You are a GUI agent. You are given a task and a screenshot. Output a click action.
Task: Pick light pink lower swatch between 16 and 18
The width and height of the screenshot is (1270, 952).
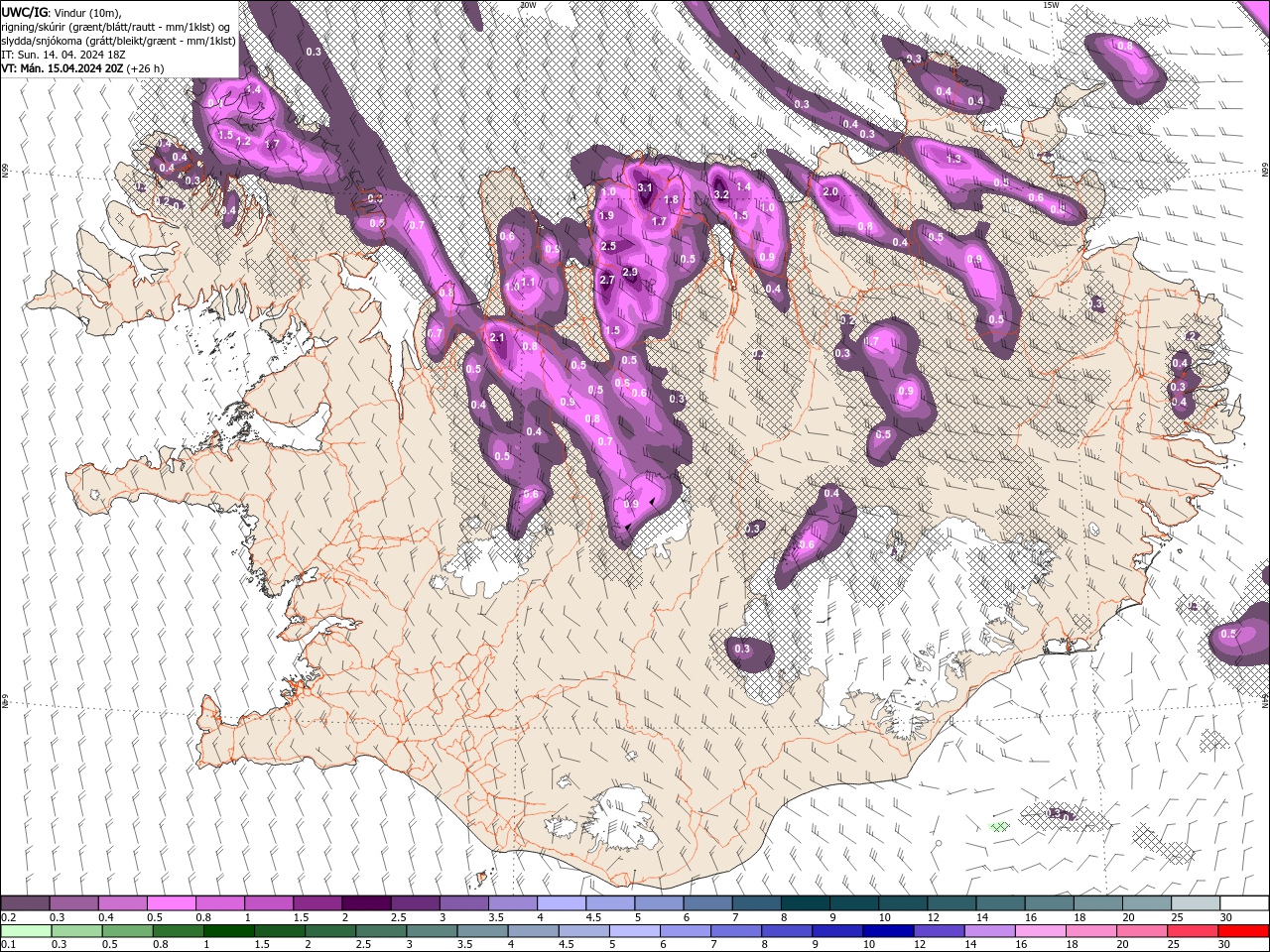1040,931
